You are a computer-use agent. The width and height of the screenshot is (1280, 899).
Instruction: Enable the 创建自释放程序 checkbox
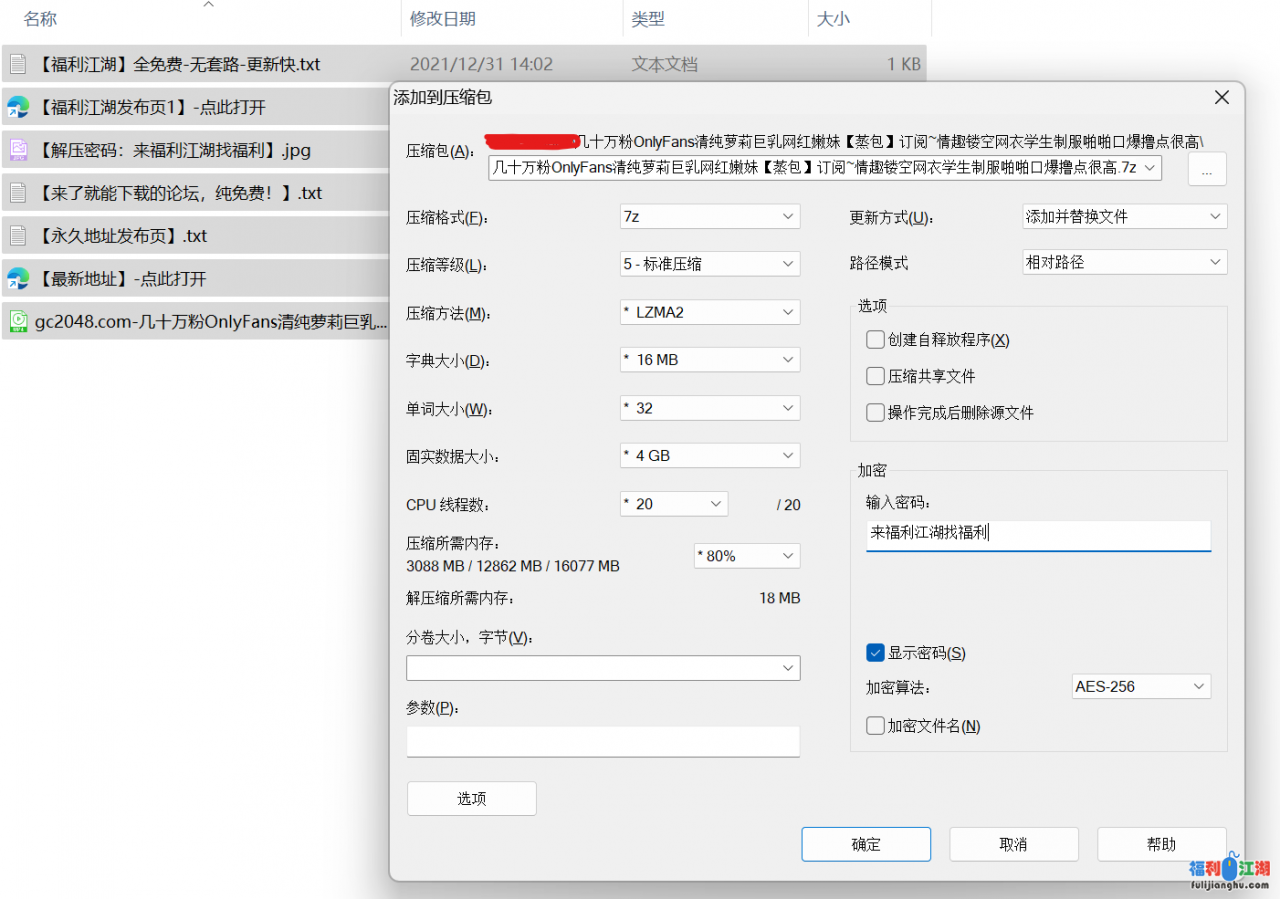click(x=876, y=340)
